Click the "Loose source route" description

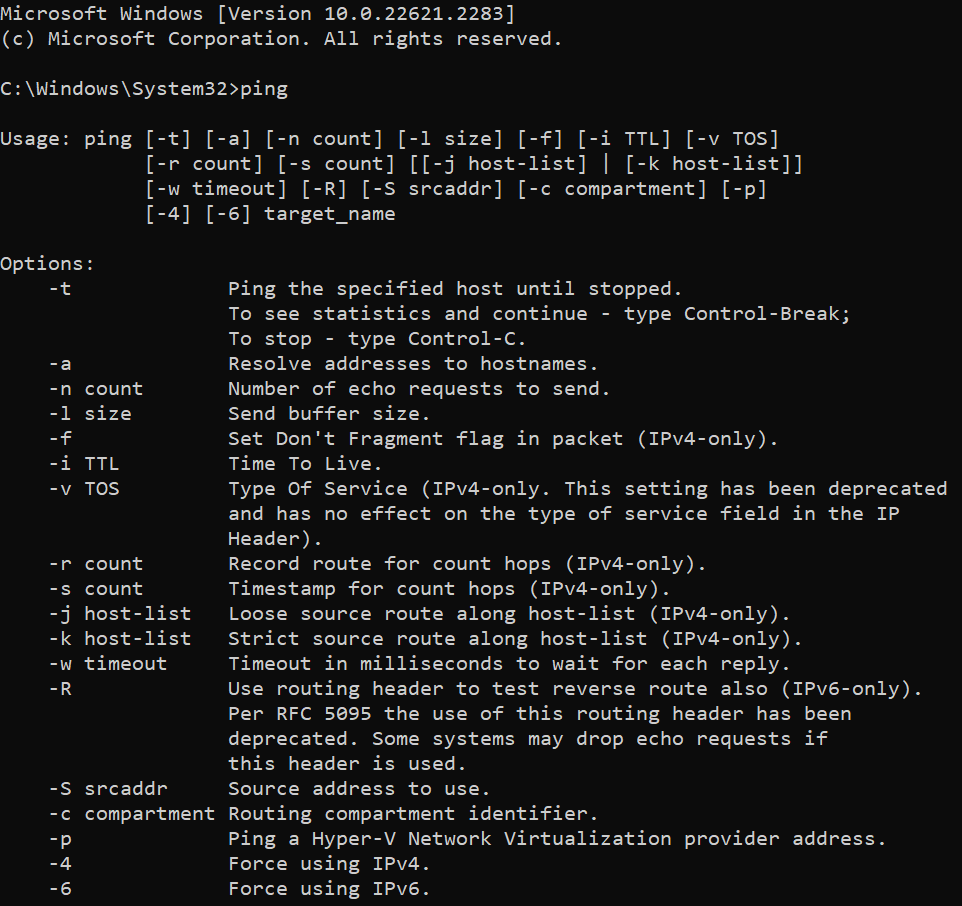(509, 614)
